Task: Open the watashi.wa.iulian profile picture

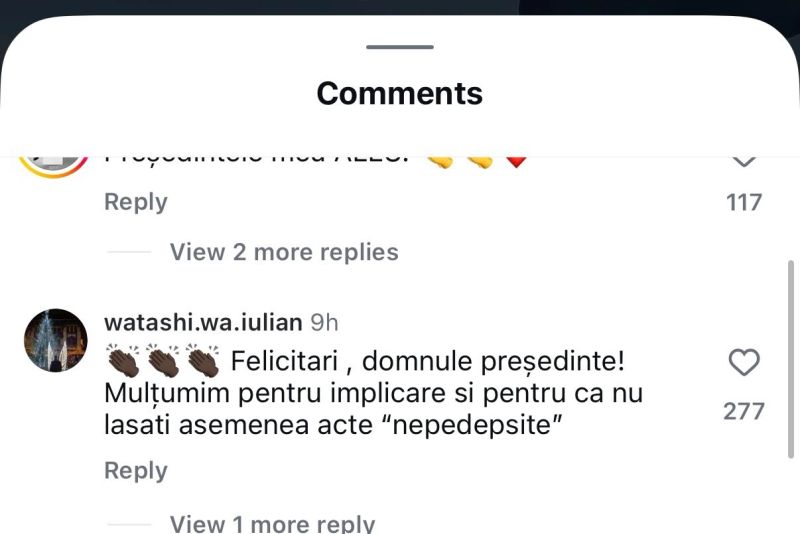Action: 56,340
